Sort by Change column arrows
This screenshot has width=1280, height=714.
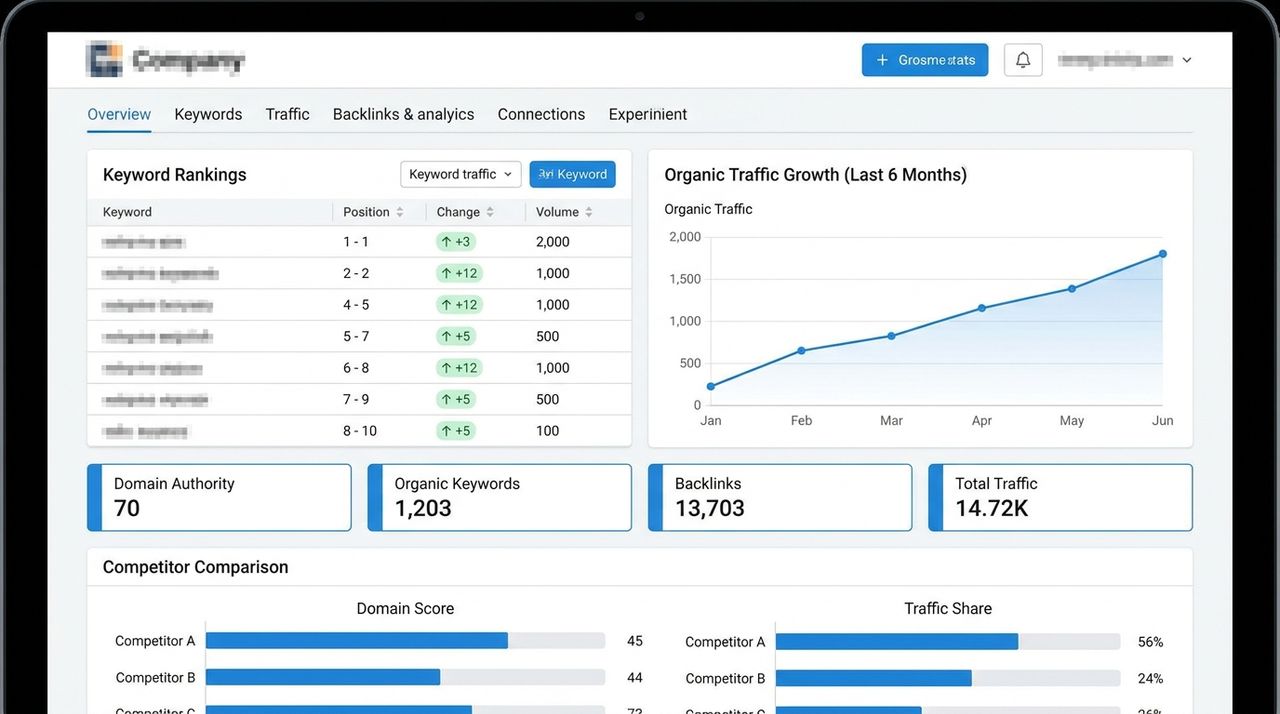point(490,212)
